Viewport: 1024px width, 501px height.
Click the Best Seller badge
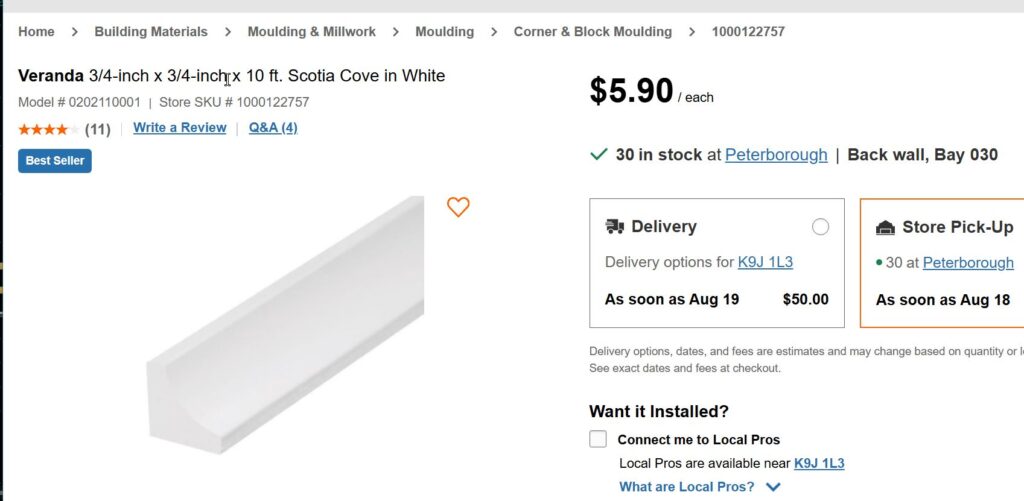[x=55, y=160]
